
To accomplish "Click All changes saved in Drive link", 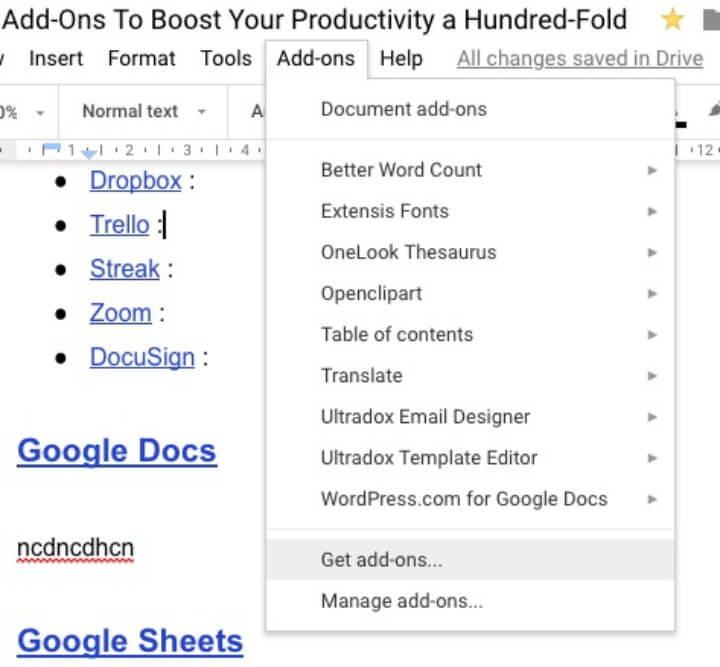I will point(580,59).
